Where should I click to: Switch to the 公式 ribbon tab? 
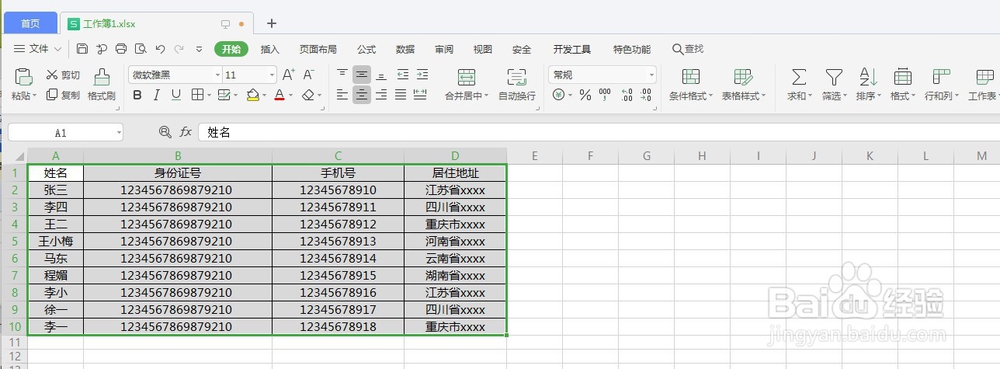pyautogui.click(x=366, y=49)
